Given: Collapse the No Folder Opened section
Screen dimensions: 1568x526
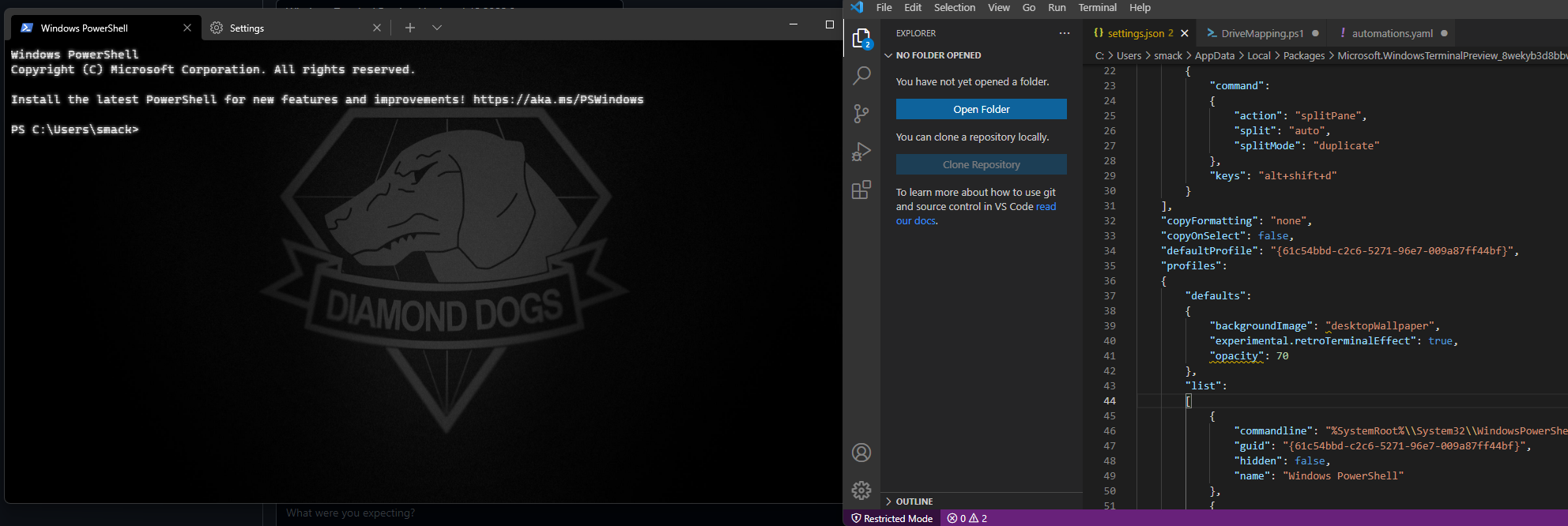Looking at the screenshot, I should (x=982, y=55).
